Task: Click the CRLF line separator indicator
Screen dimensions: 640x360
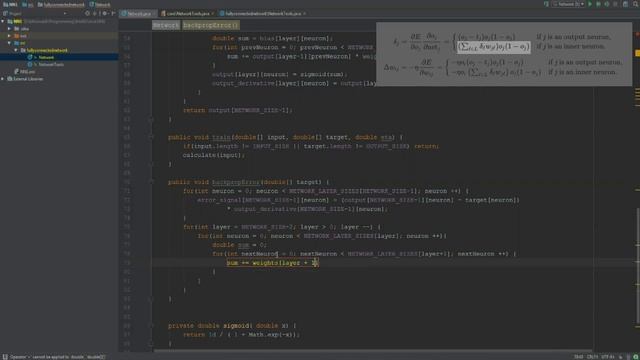Action: [x=593, y=357]
